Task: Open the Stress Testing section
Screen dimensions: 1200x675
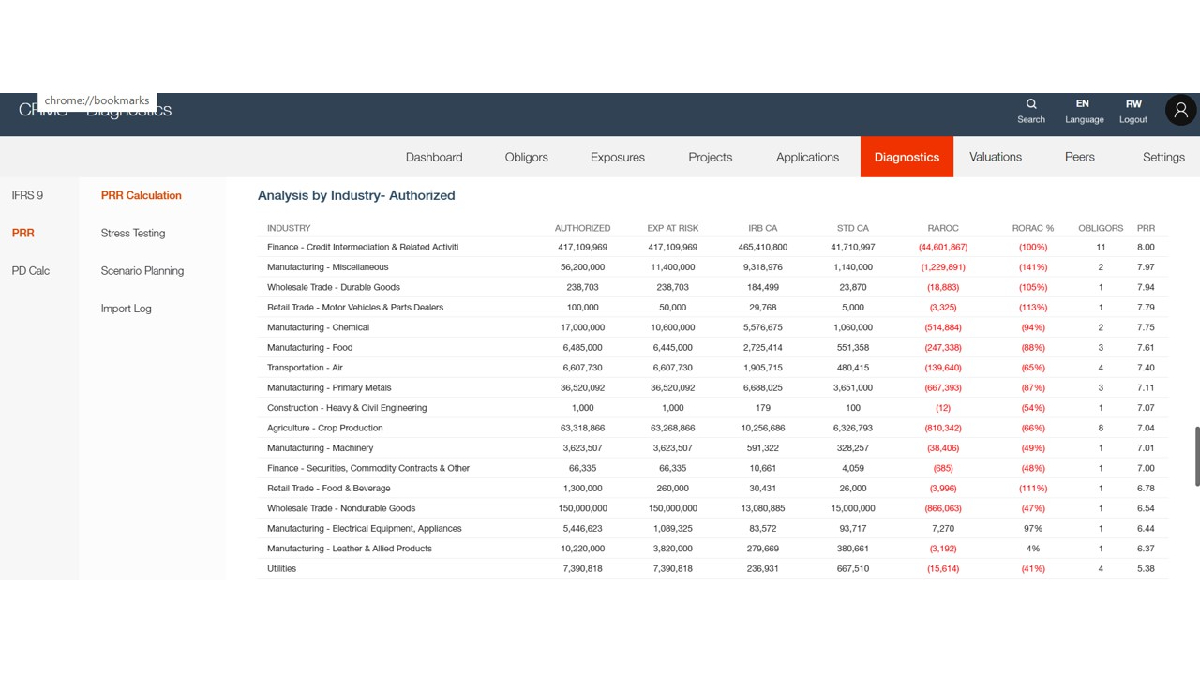Action: click(131, 233)
